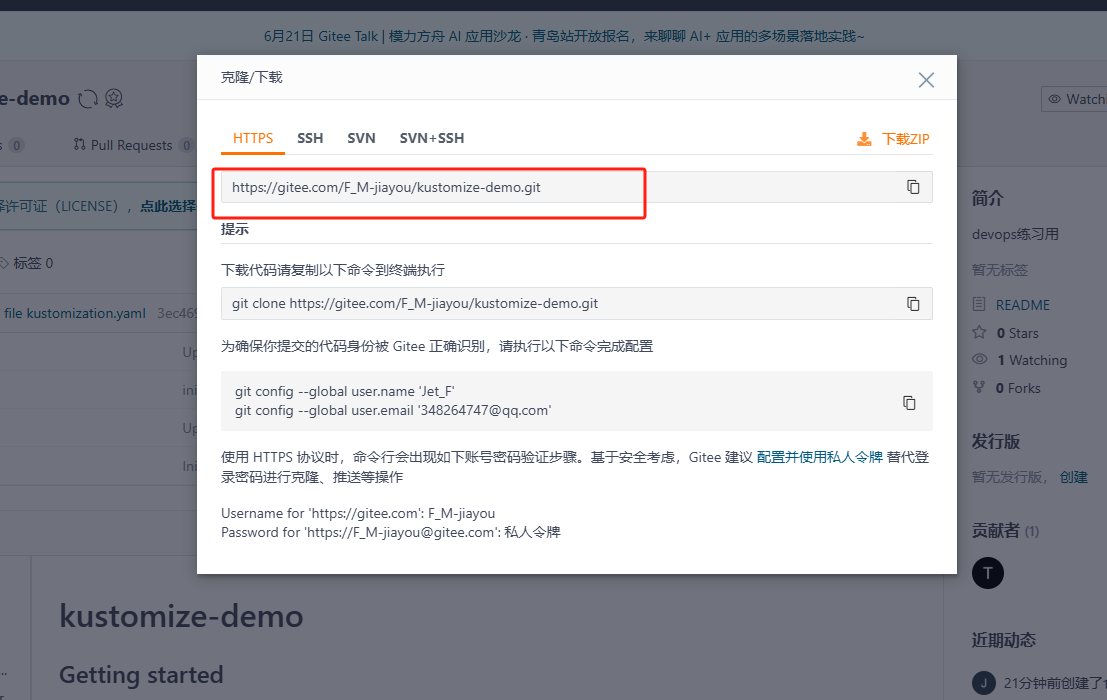Switch to the SSH tab

tap(310, 138)
